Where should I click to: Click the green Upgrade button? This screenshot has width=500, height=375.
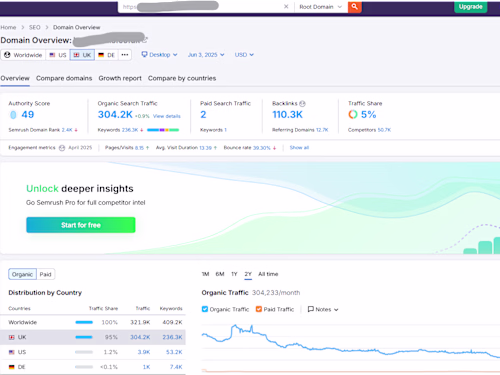[x=470, y=7]
